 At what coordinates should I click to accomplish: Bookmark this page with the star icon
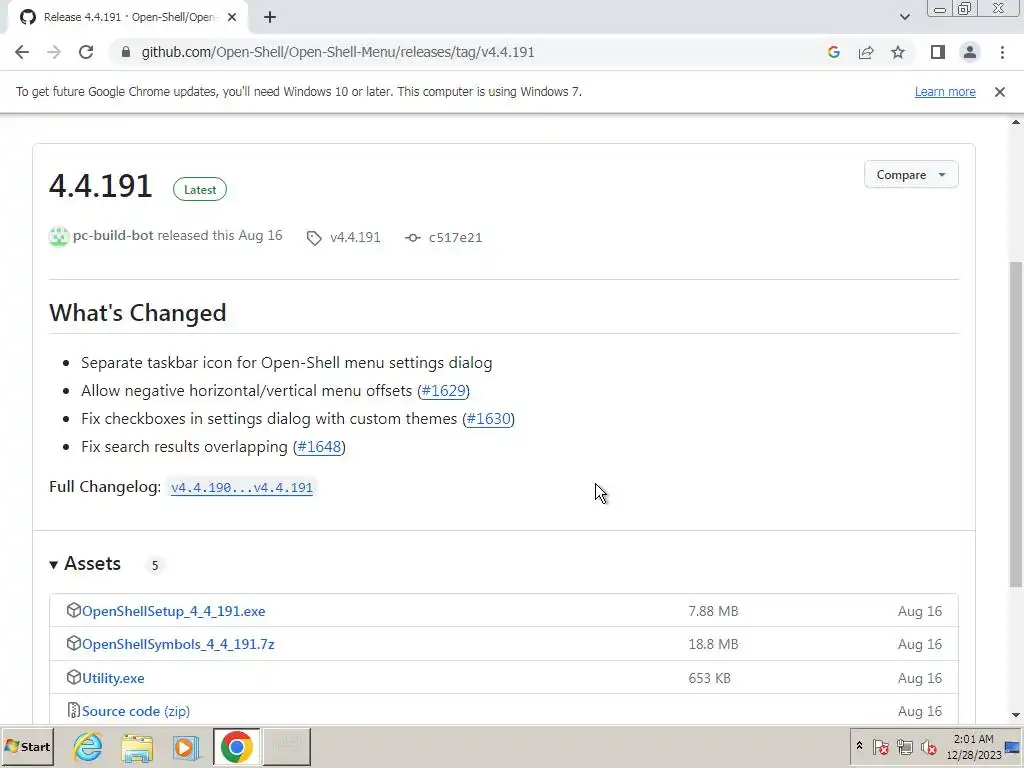pyautogui.click(x=898, y=52)
